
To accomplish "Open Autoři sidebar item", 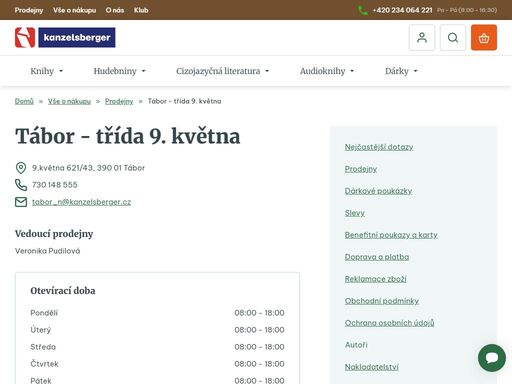I will click(356, 345).
